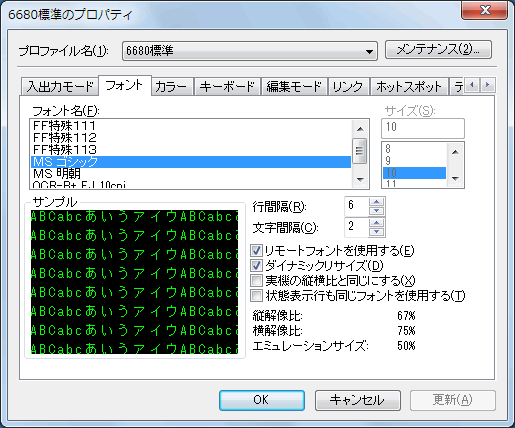The width and height of the screenshot is (515, 428).
Task: Select MS ゴシック in font list
Action: point(191,162)
